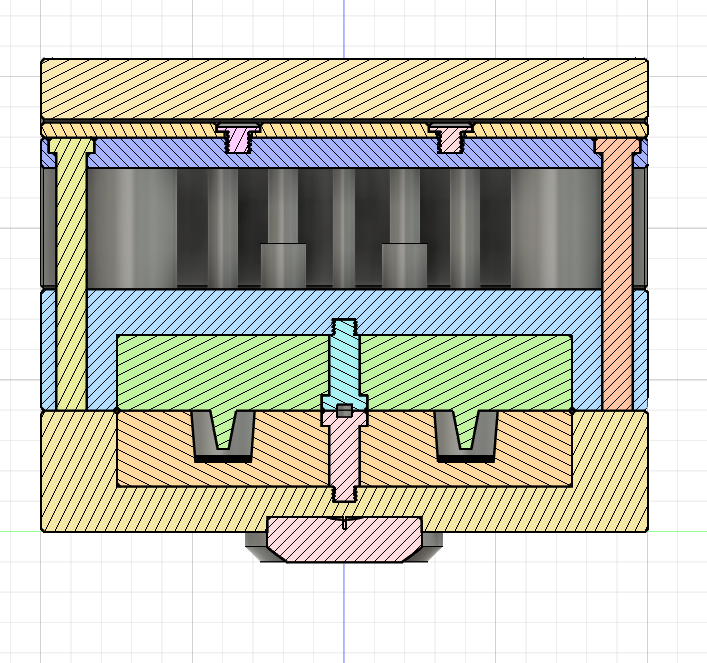Select the thin yellow plate beneath top plate
The width and height of the screenshot is (707, 663).
coord(344,132)
